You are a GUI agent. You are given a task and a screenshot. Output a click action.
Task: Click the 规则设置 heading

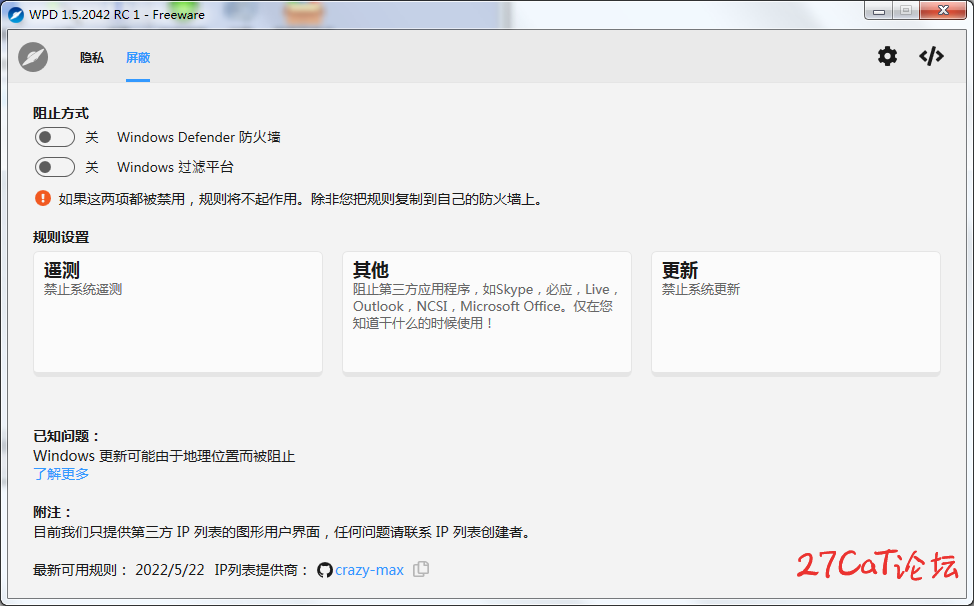pos(61,237)
